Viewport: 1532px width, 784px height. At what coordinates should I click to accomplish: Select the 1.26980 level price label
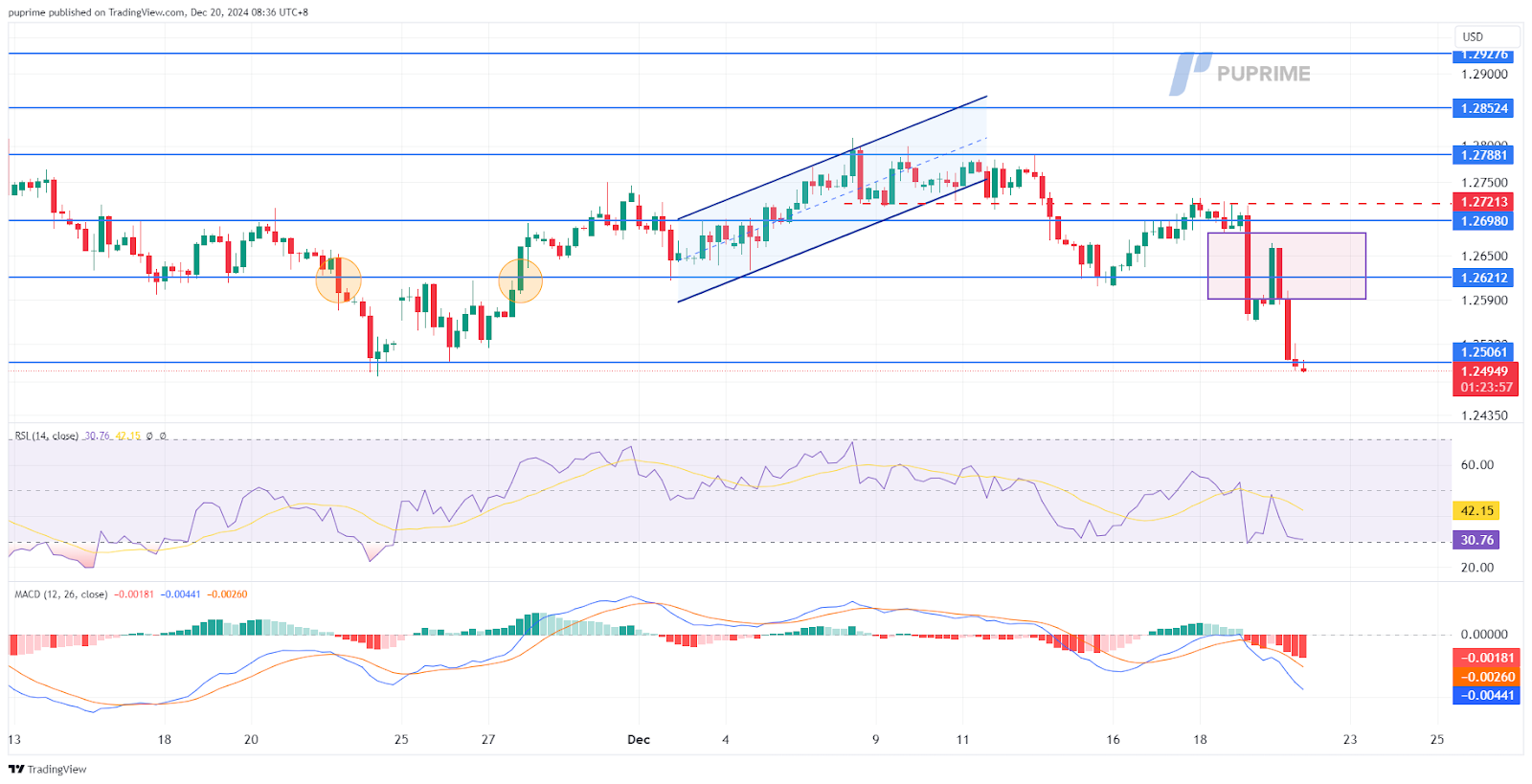click(x=1484, y=221)
